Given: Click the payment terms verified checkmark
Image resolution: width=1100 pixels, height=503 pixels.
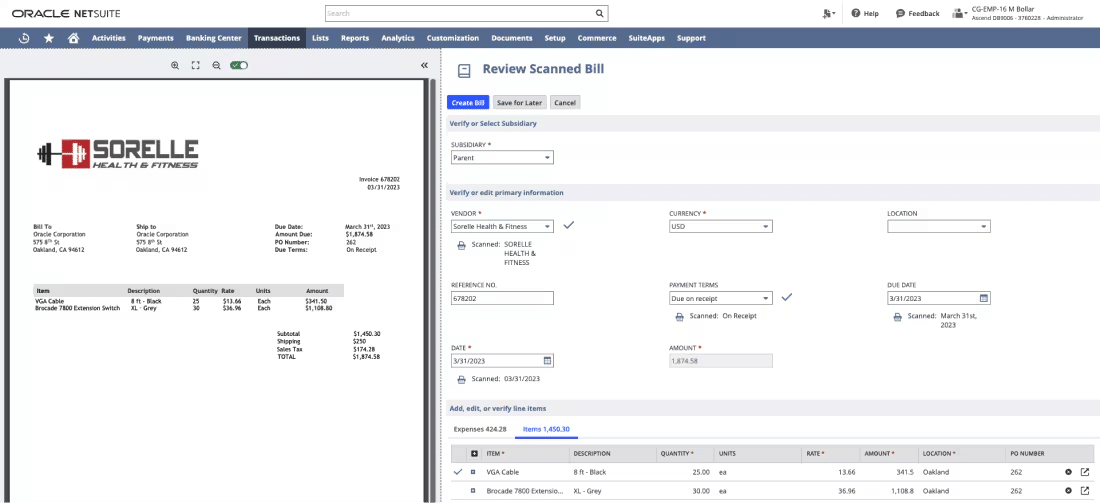Looking at the screenshot, I should point(787,297).
